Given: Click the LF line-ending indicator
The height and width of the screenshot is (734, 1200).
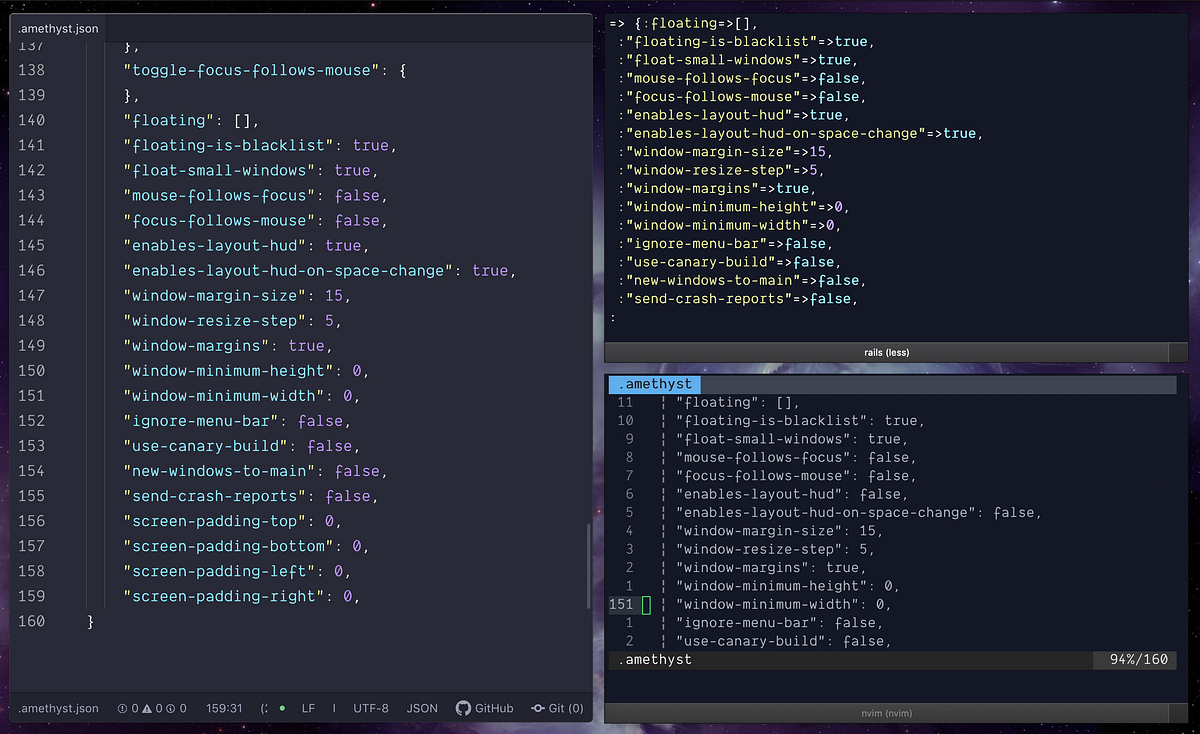Looking at the screenshot, I should click(308, 708).
